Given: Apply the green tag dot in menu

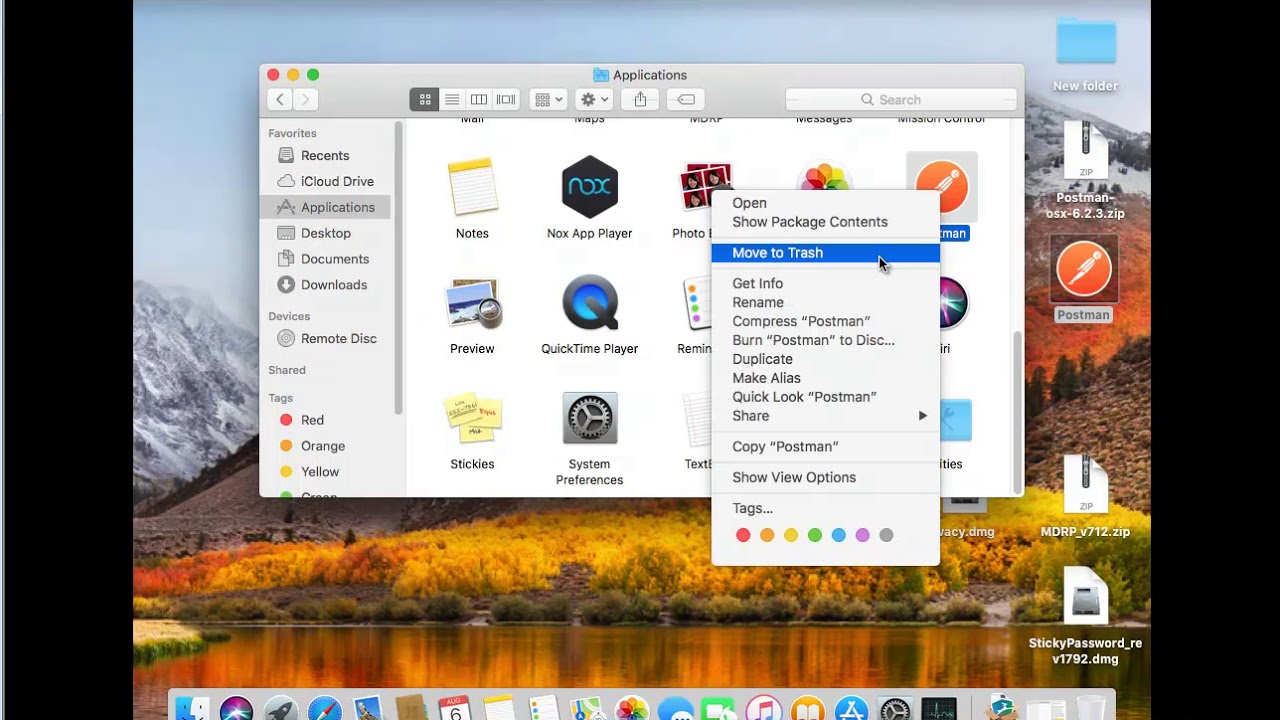Looking at the screenshot, I should click(815, 536).
